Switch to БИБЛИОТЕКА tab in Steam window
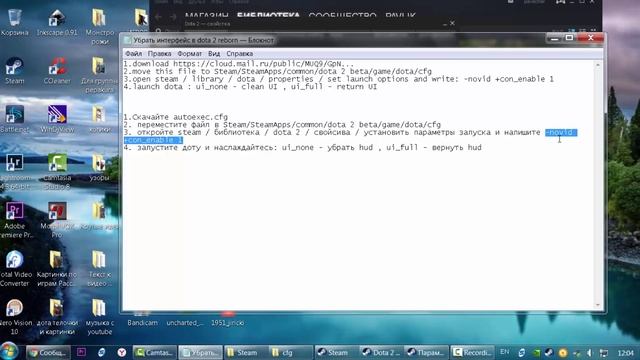640x360 pixels. tap(268, 16)
